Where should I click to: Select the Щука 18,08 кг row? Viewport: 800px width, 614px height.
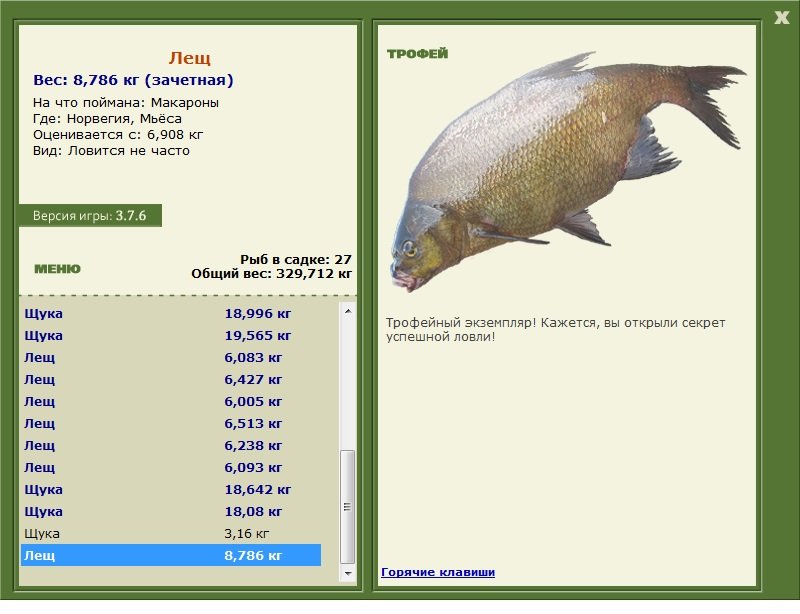pos(171,511)
